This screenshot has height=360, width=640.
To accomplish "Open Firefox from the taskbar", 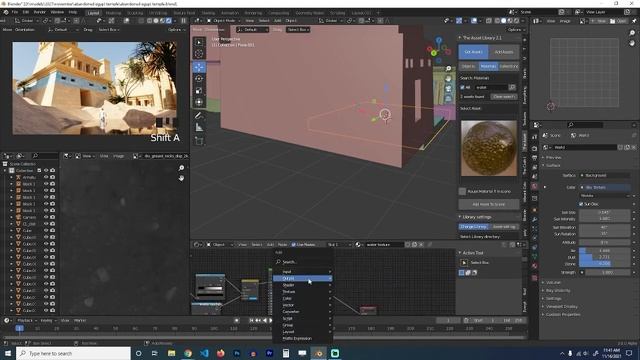I will [x=220, y=353].
